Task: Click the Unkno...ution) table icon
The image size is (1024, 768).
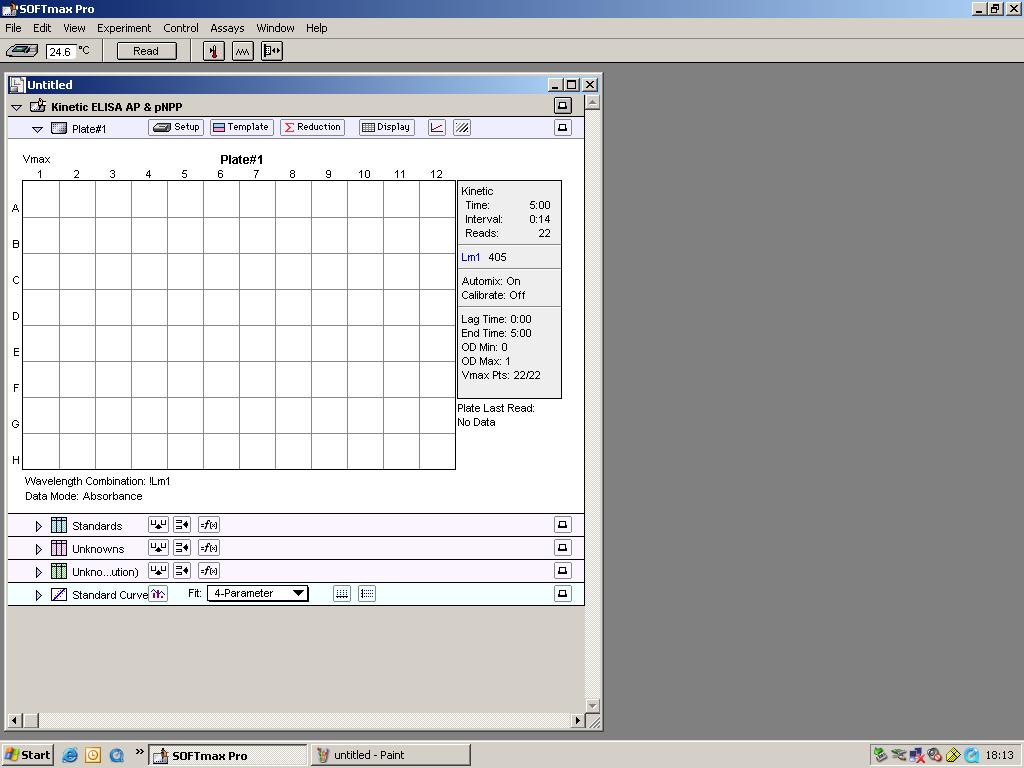Action: [59, 571]
